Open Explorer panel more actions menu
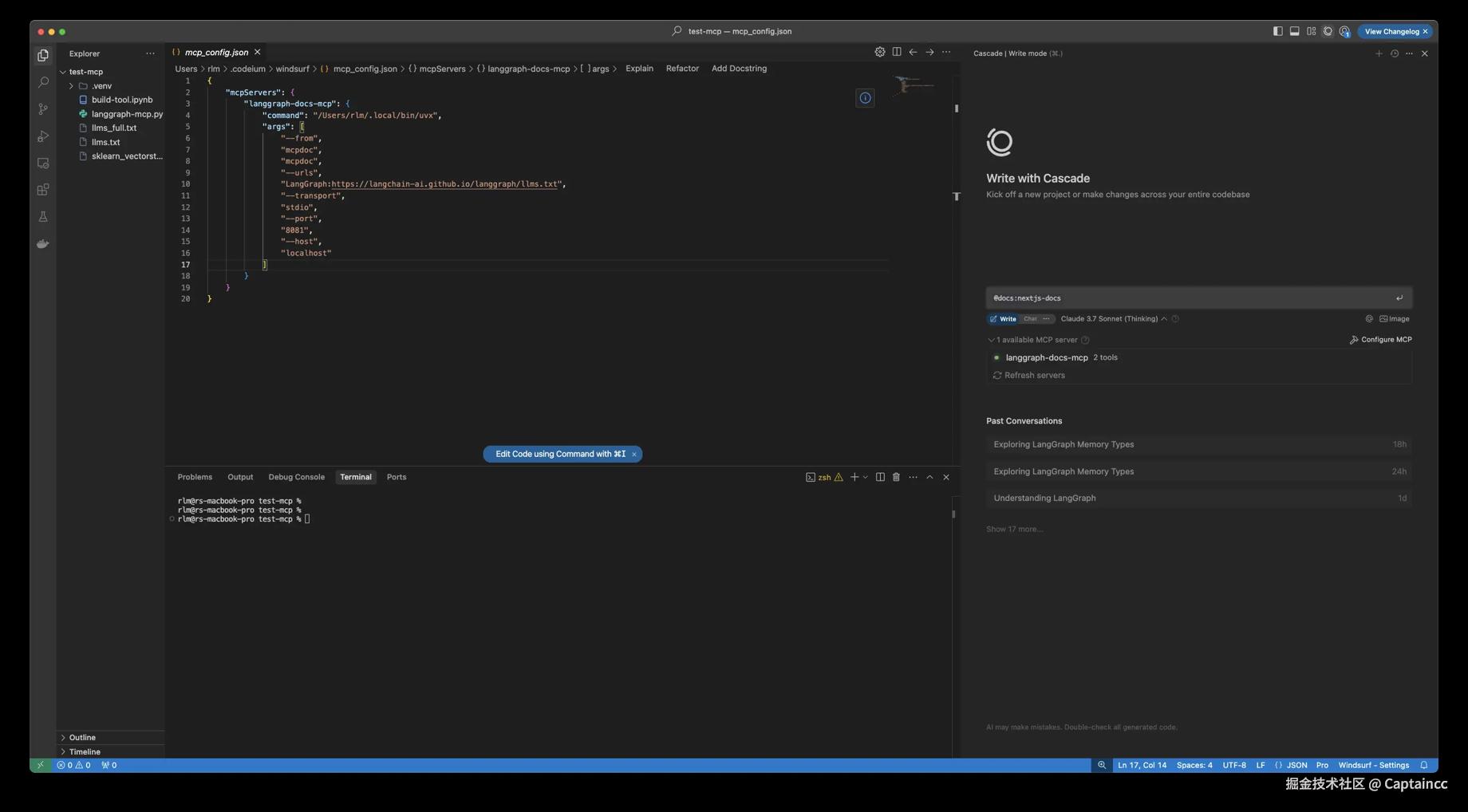Image resolution: width=1468 pixels, height=812 pixels. pos(150,53)
